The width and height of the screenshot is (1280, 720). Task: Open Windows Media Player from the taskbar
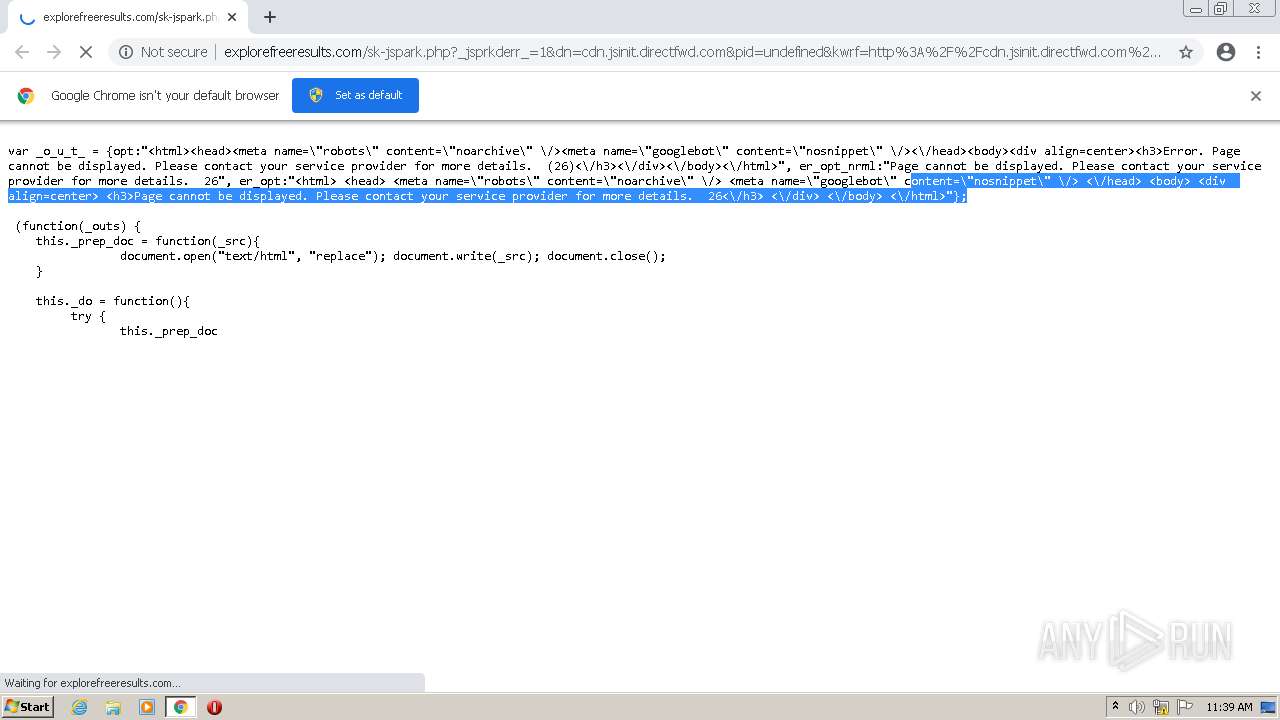click(x=147, y=706)
